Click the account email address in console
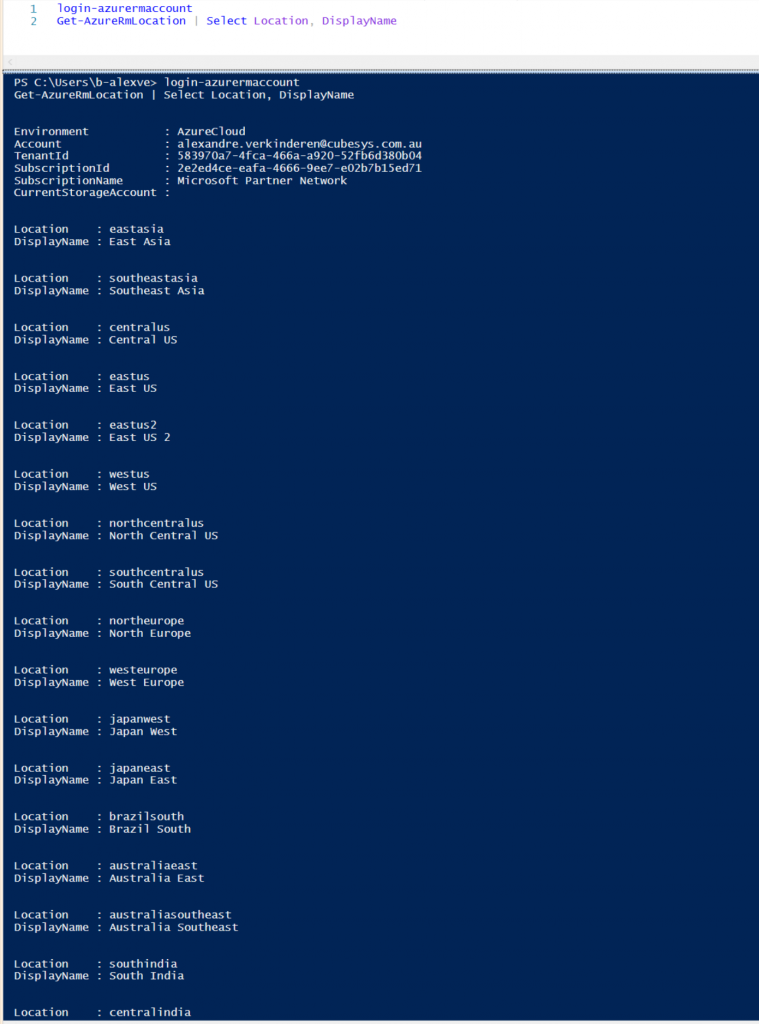Viewport: 759px width, 1024px height. (x=299, y=144)
